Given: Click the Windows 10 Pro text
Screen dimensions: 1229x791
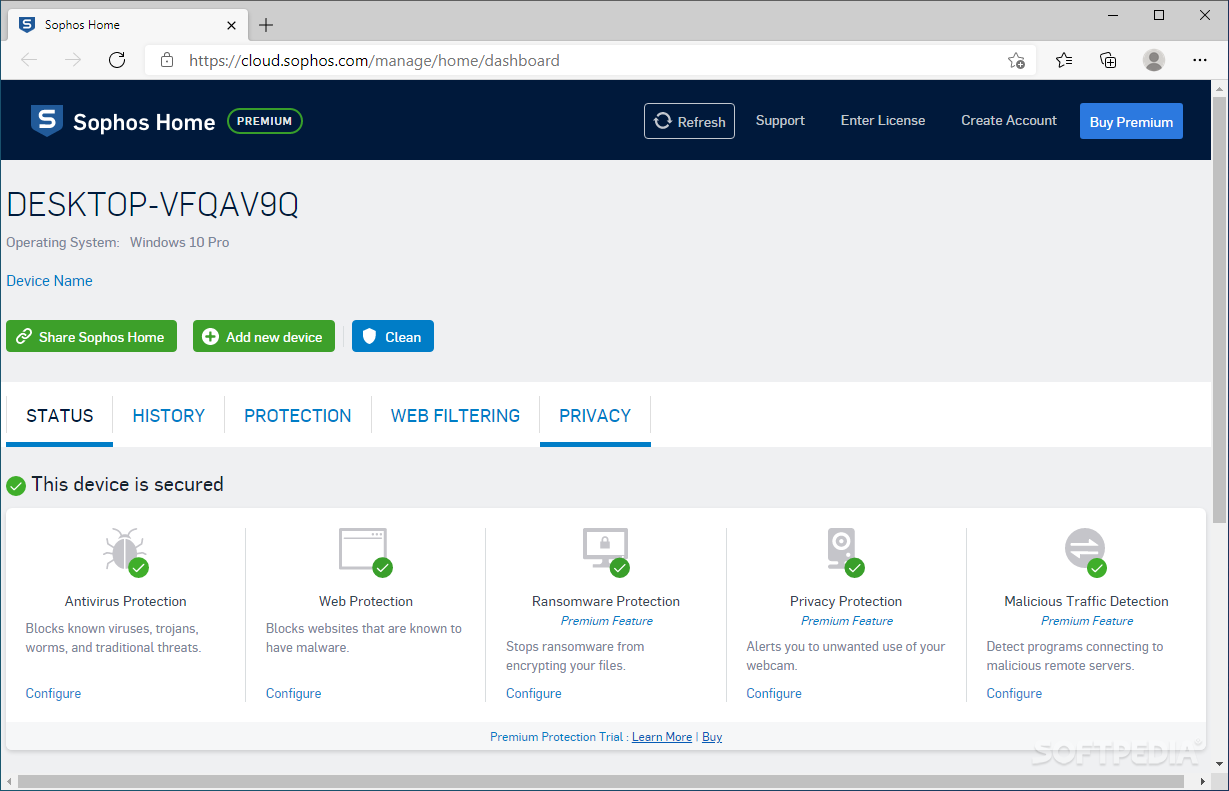Looking at the screenshot, I should click(x=179, y=242).
